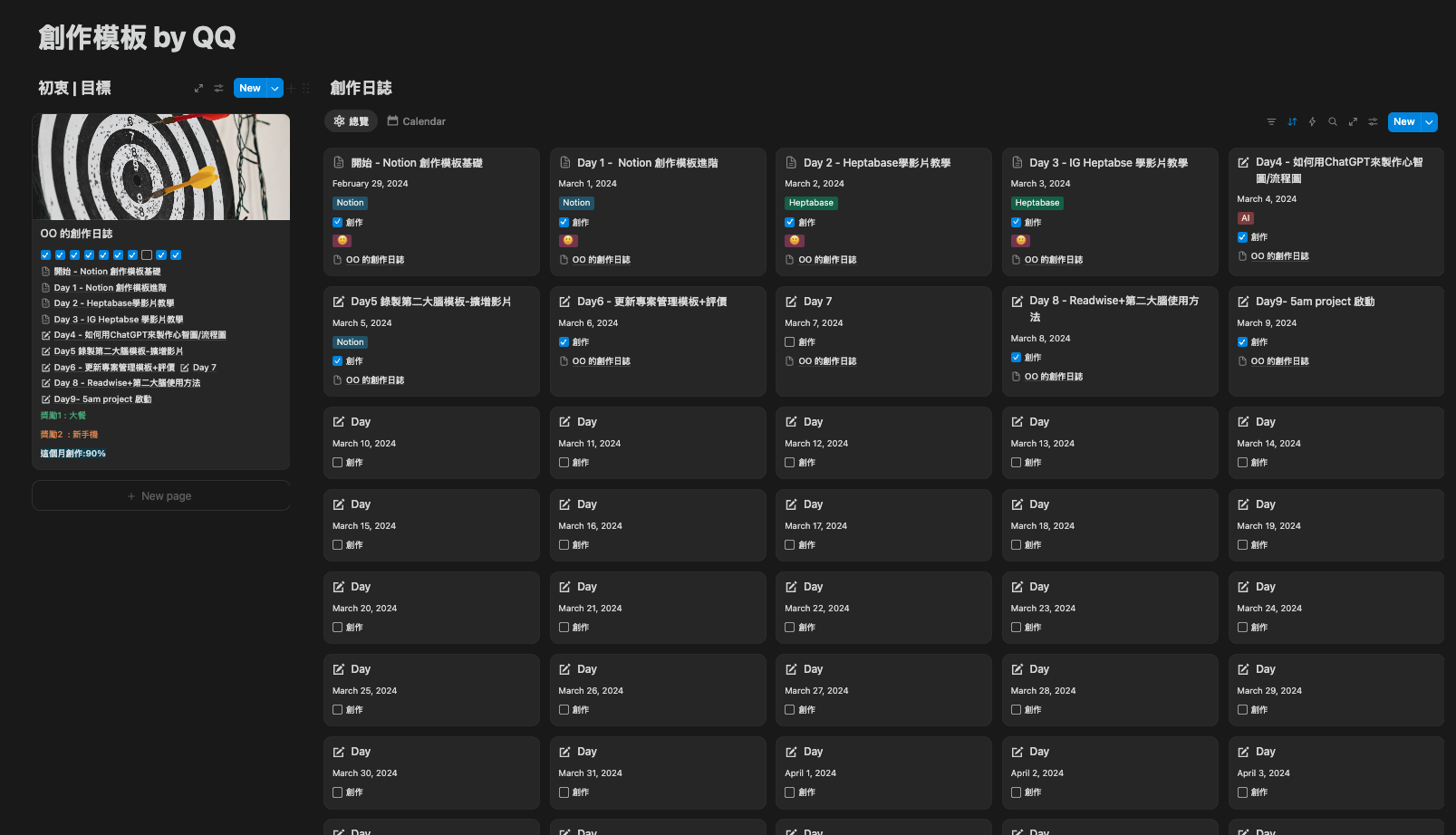Uncheck 創作 on the Day9- 5am project card
This screenshot has width=1456, height=835.
tap(1242, 342)
